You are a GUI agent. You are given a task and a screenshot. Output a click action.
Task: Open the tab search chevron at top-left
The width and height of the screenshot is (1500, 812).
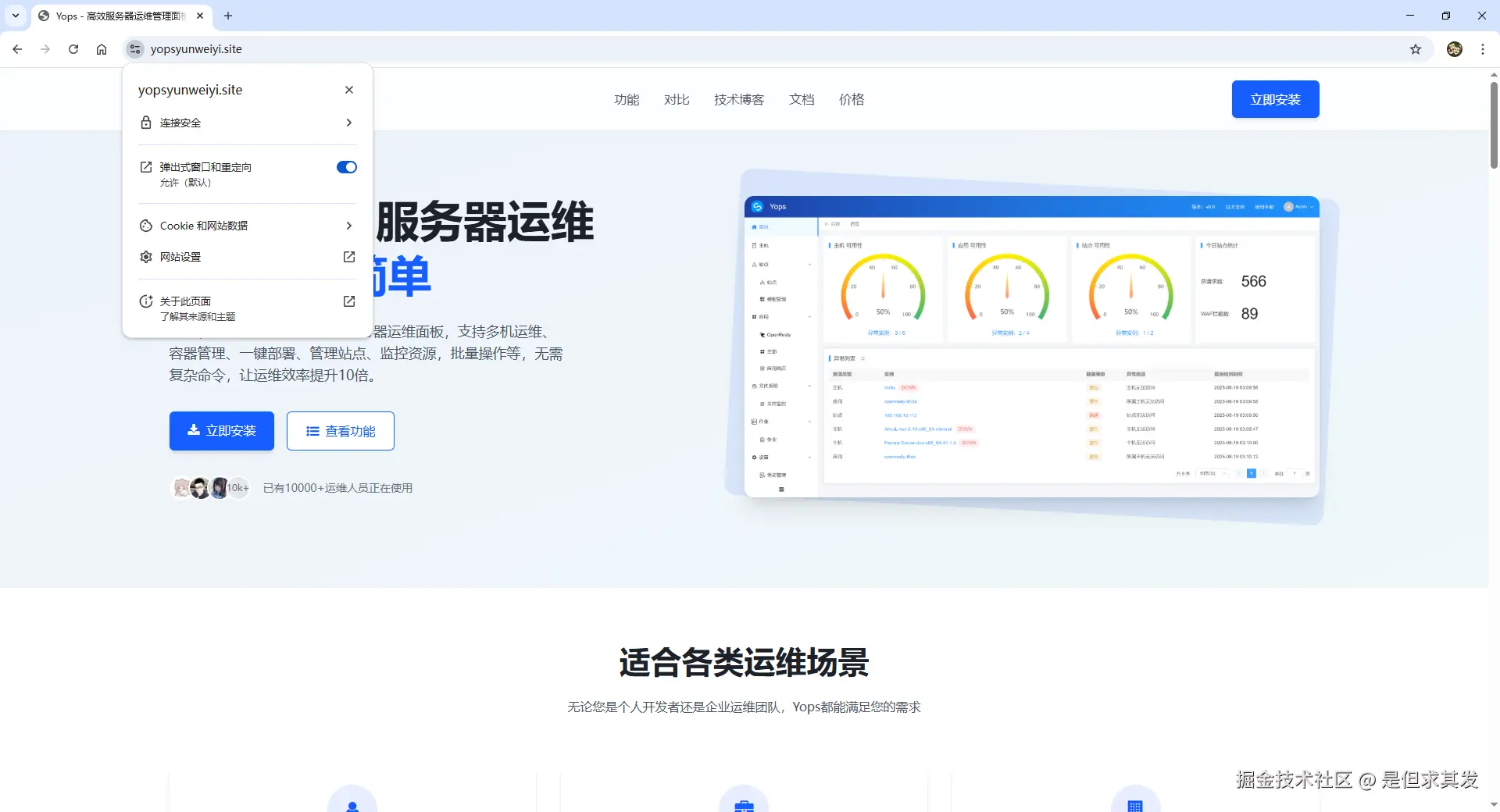pos(16,16)
